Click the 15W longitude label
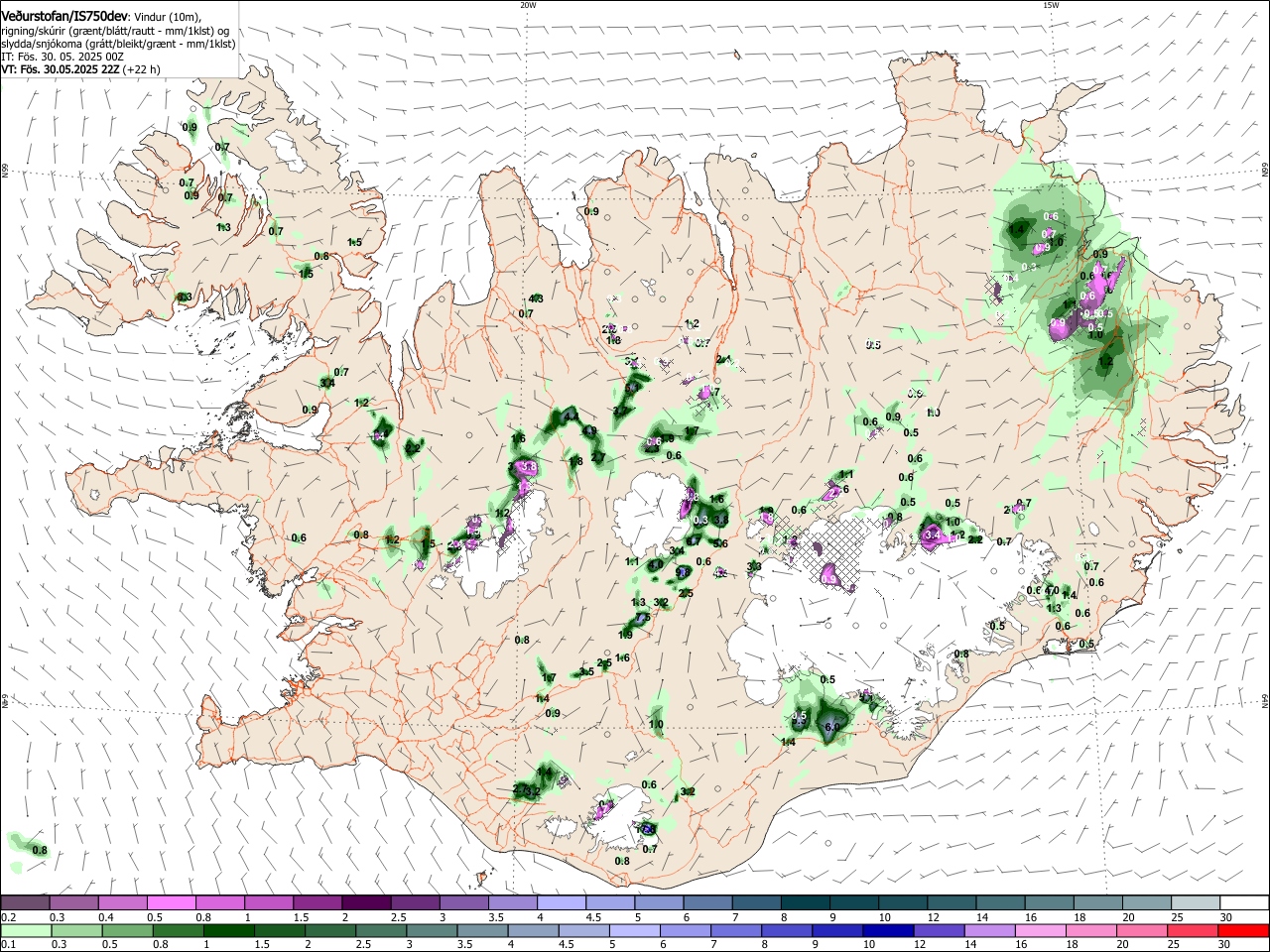The image size is (1270, 952). click(x=1051, y=5)
